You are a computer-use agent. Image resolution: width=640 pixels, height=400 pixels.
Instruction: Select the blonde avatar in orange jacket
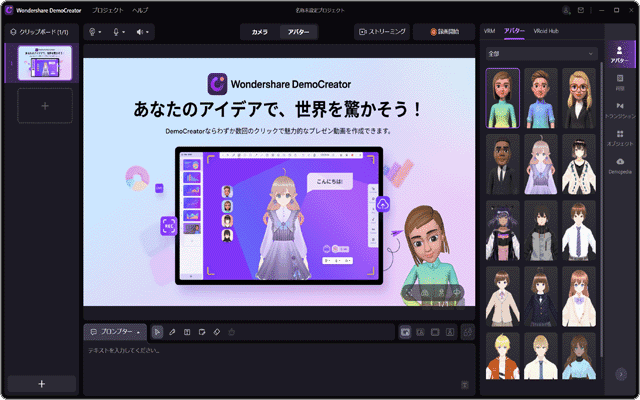point(502,356)
